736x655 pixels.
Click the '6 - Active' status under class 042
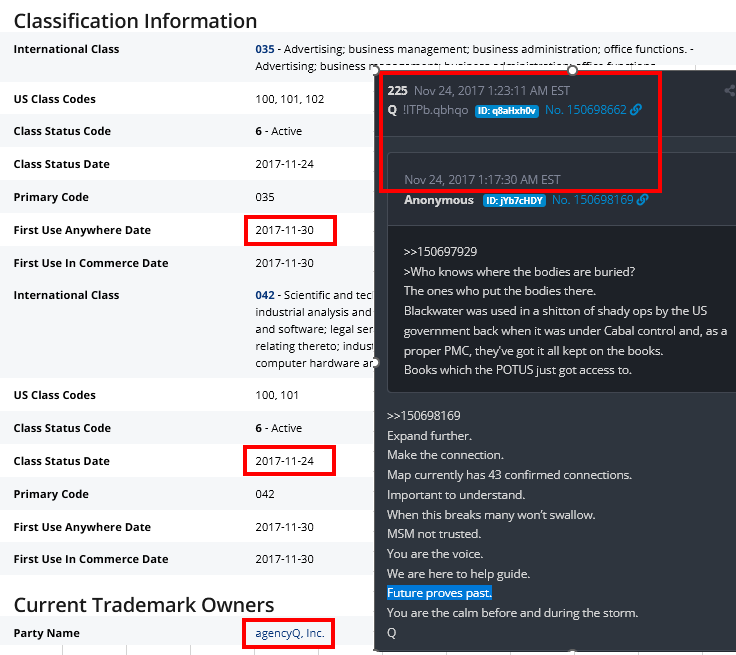[278, 428]
